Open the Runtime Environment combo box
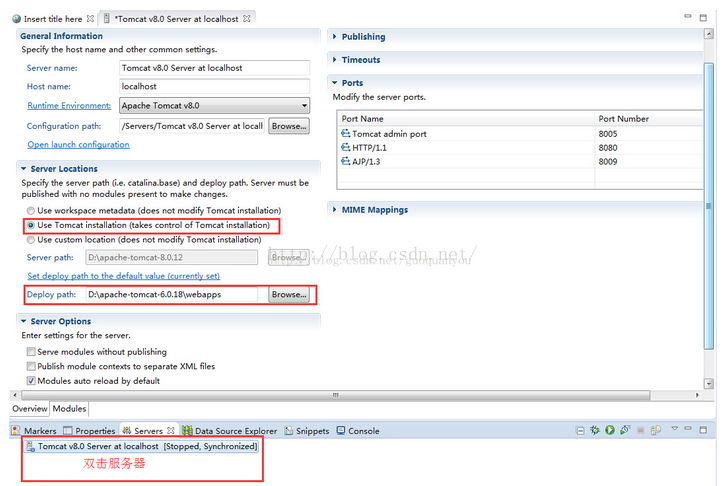The width and height of the screenshot is (726, 486). pos(214,106)
